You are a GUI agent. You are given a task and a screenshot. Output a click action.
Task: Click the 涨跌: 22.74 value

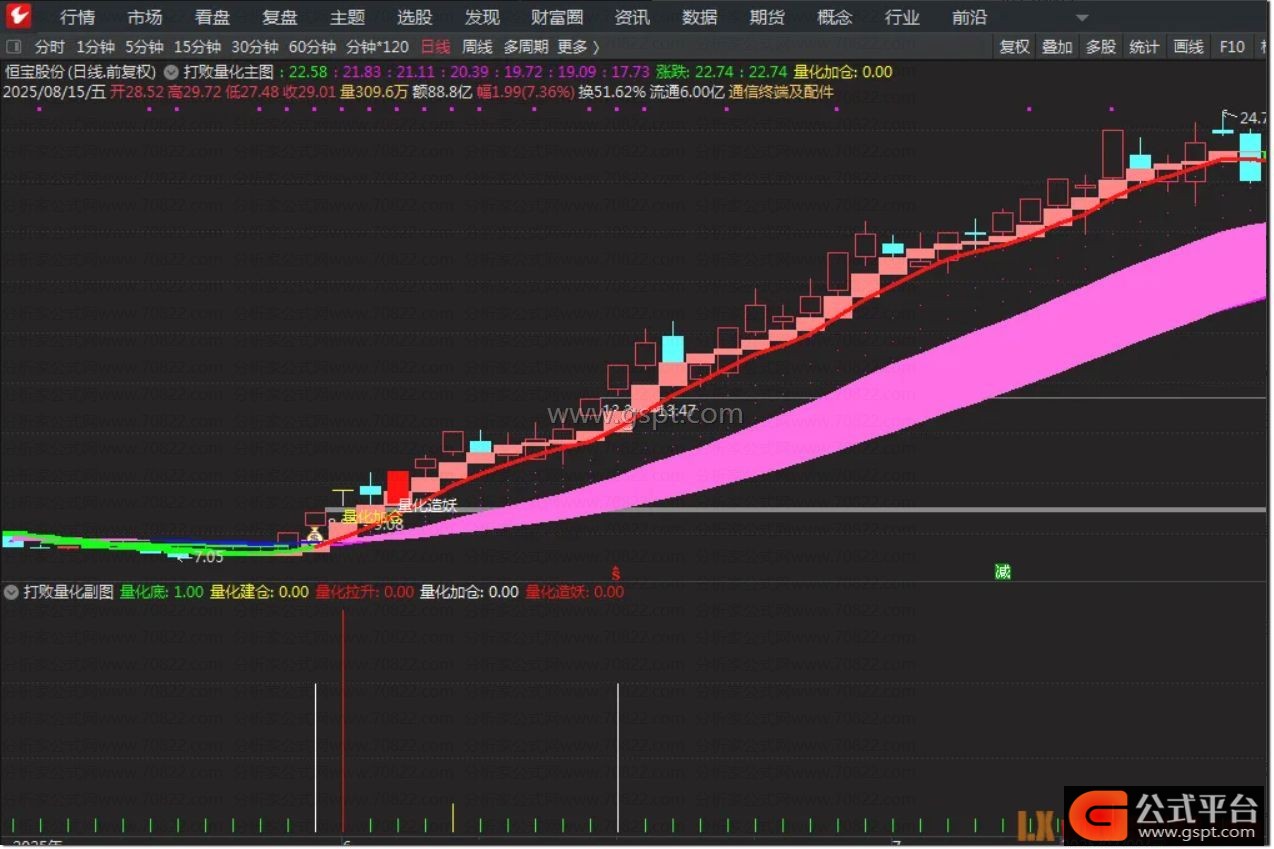click(x=693, y=72)
